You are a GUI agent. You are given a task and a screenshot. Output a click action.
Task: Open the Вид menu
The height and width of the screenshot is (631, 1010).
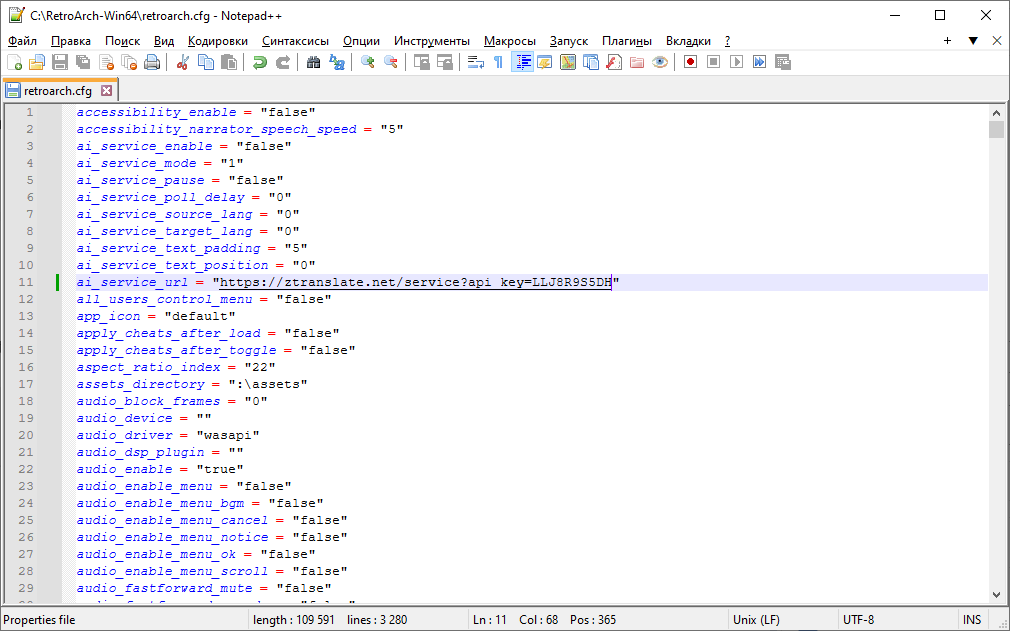164,41
